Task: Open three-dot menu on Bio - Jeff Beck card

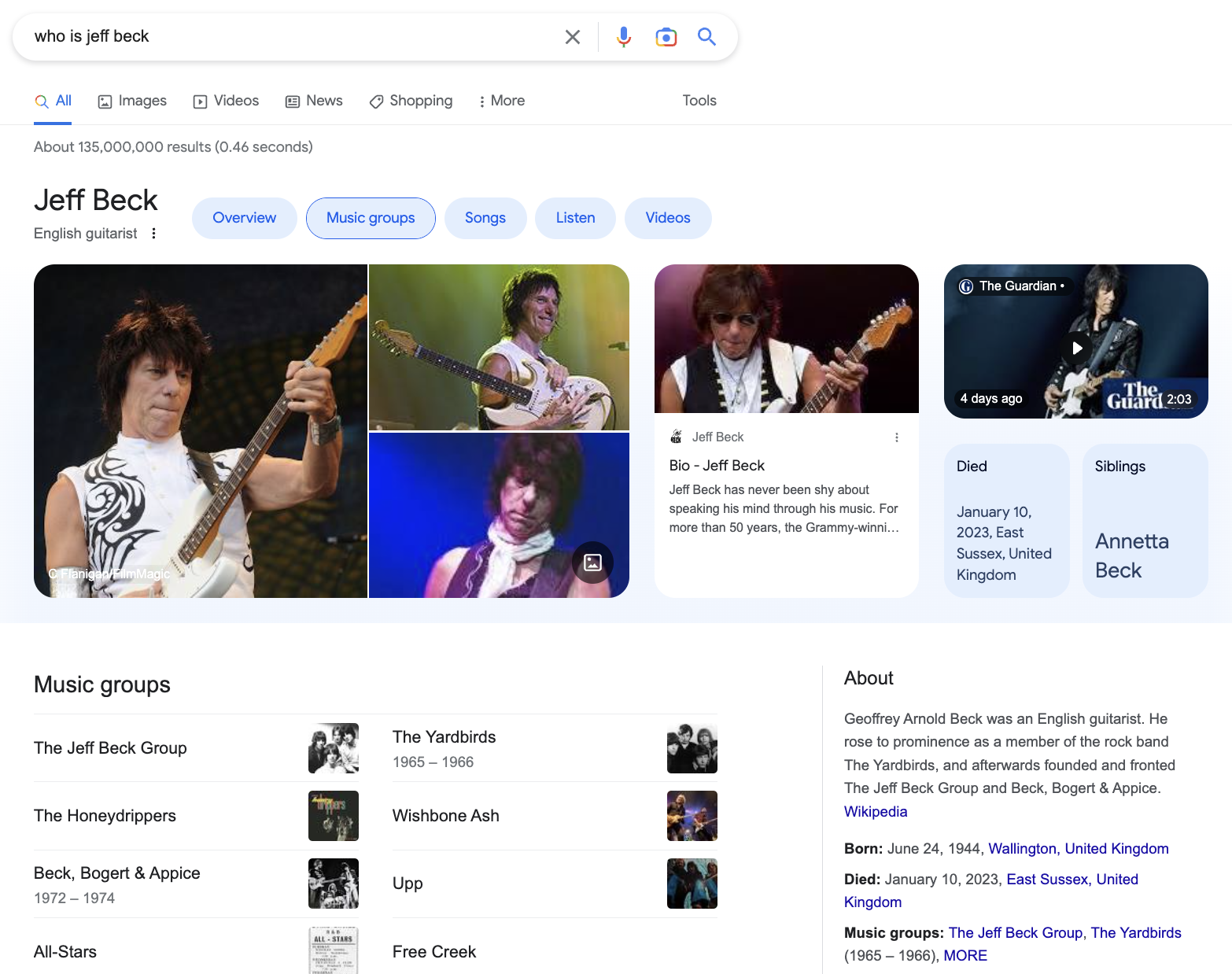Action: 897,437
